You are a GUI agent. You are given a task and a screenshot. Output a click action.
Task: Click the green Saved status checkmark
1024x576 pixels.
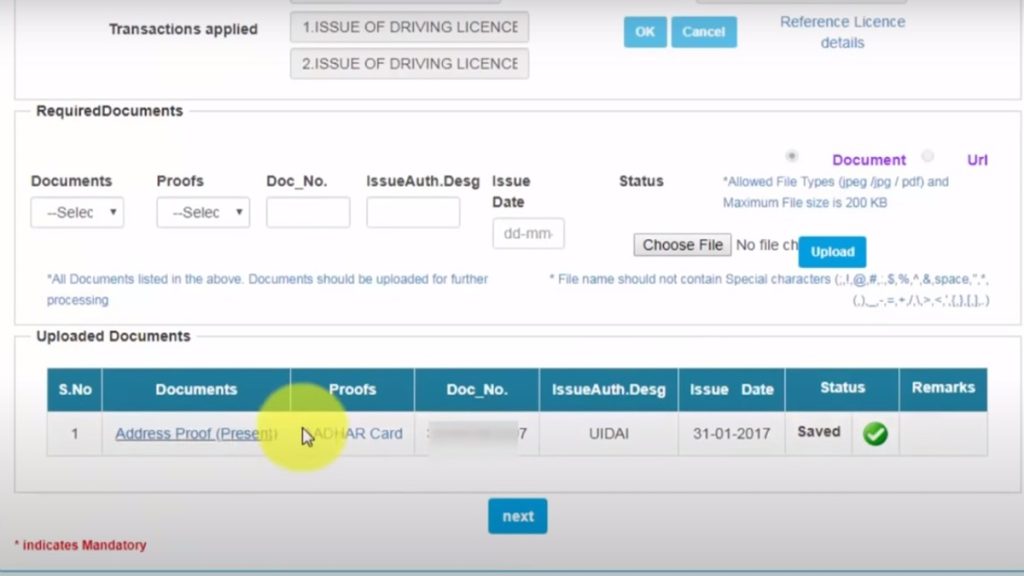click(875, 434)
